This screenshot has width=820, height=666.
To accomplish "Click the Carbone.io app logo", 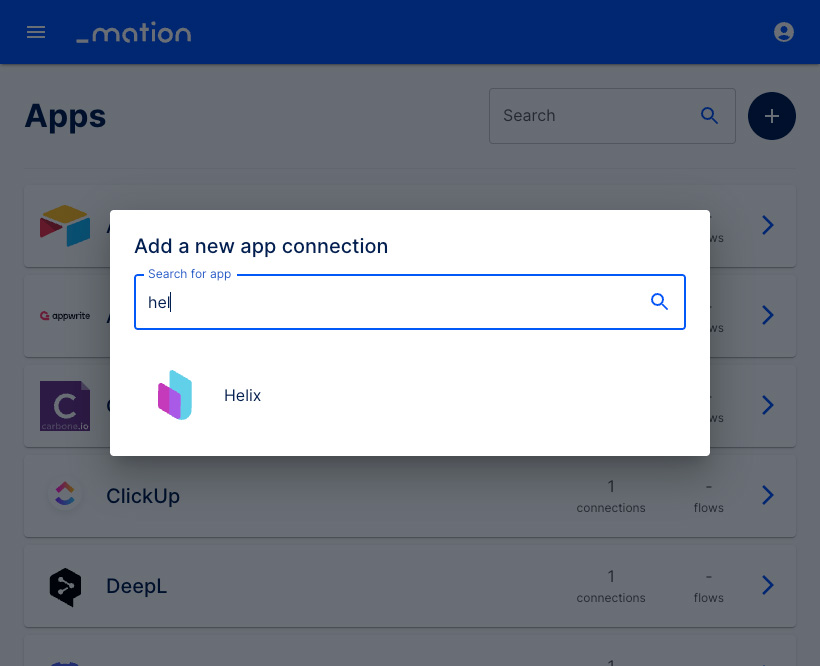I will [x=65, y=406].
